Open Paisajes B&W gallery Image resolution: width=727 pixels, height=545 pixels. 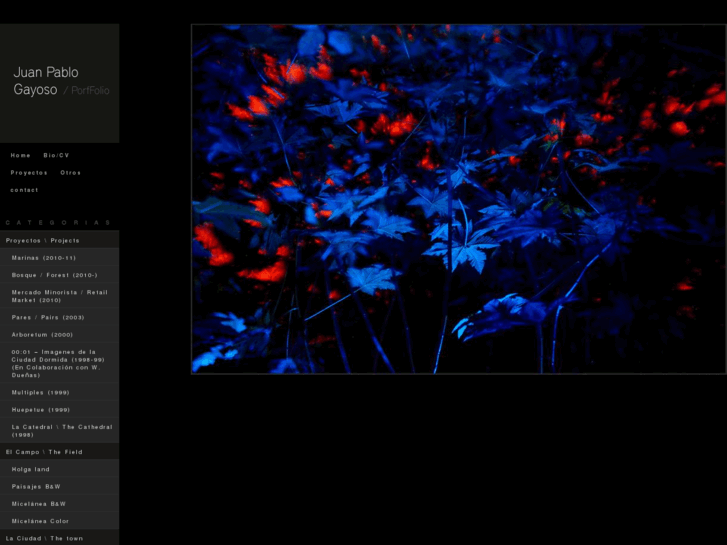pos(59,486)
